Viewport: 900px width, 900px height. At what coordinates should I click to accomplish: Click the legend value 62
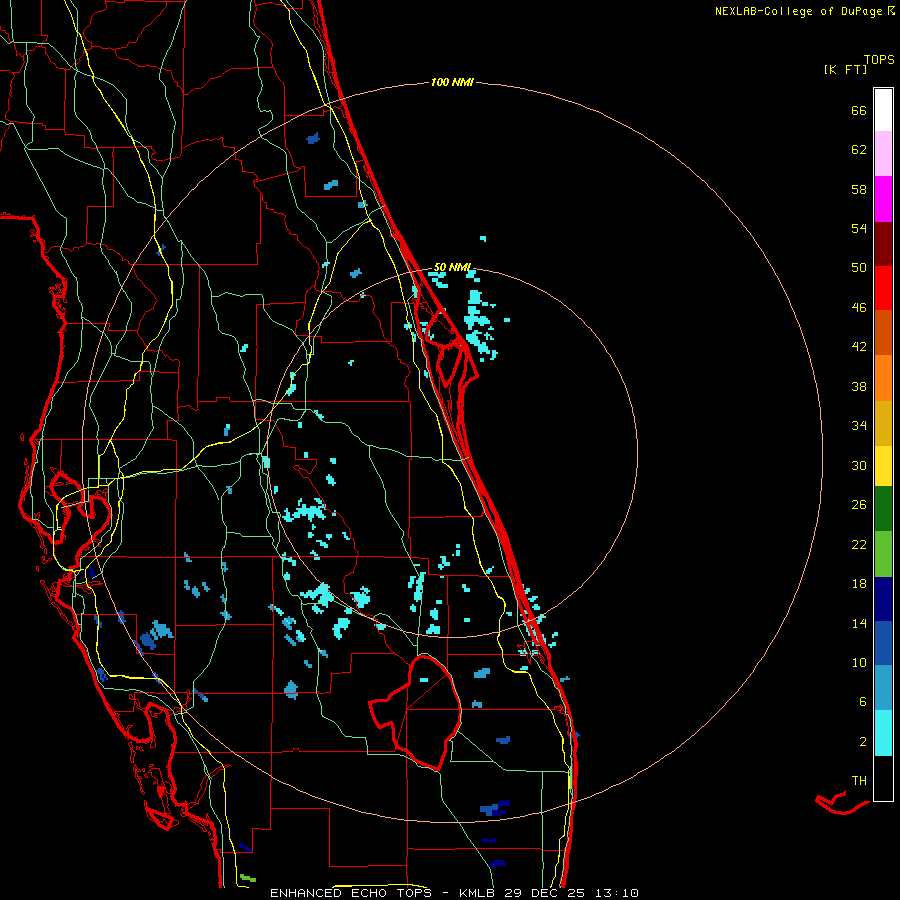point(859,150)
